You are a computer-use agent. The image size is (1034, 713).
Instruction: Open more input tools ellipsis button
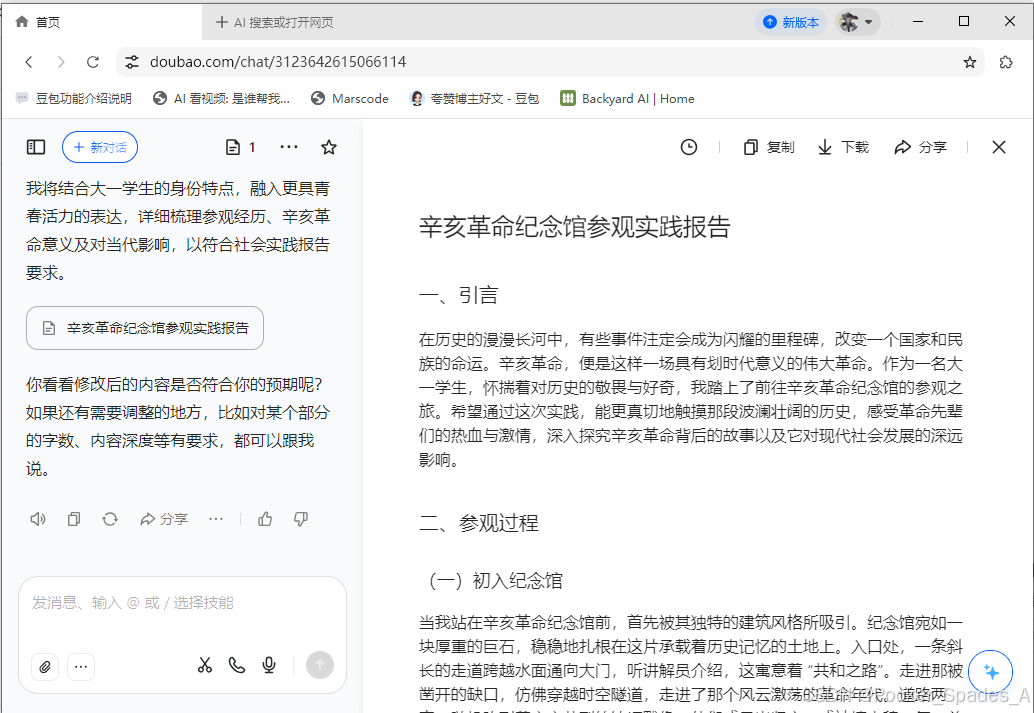coord(81,667)
